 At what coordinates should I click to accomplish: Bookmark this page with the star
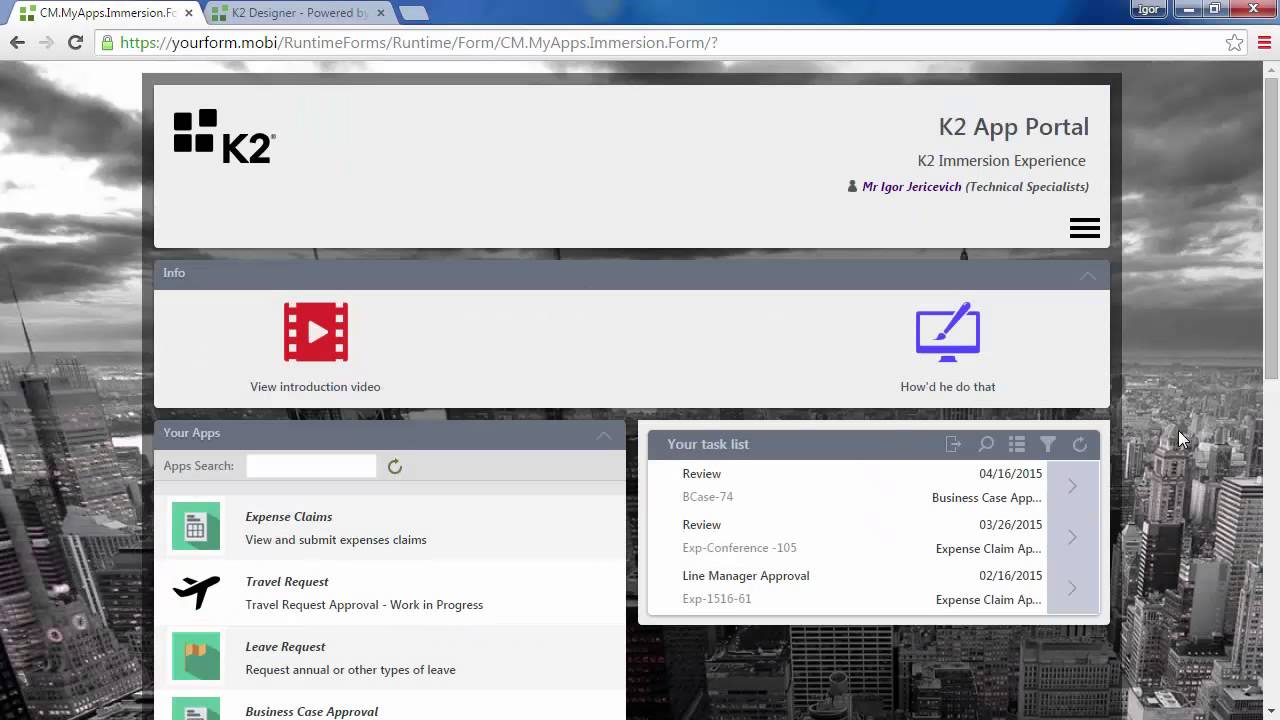coord(1235,42)
